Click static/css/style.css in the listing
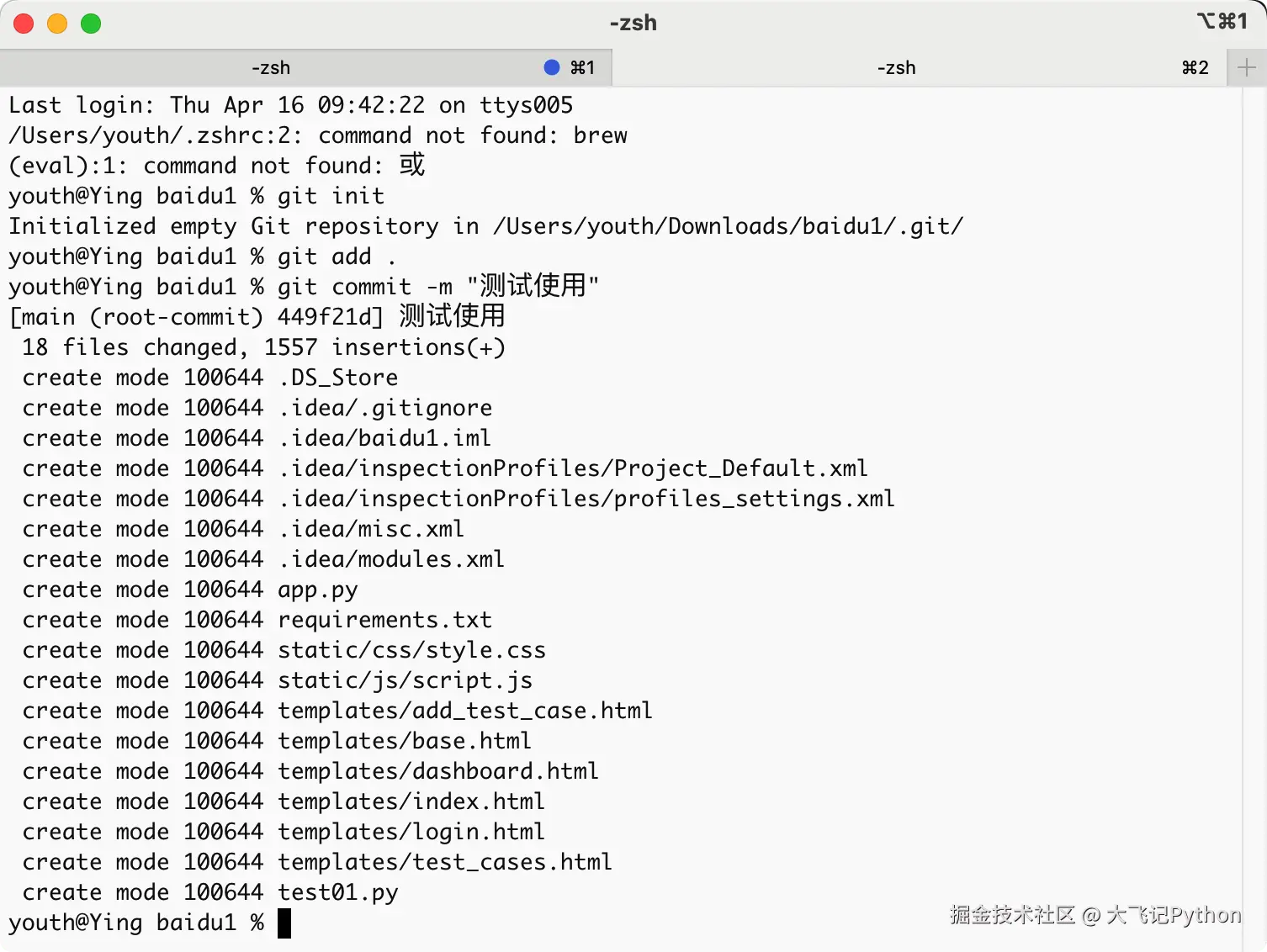Image resolution: width=1267 pixels, height=952 pixels. tap(411, 650)
